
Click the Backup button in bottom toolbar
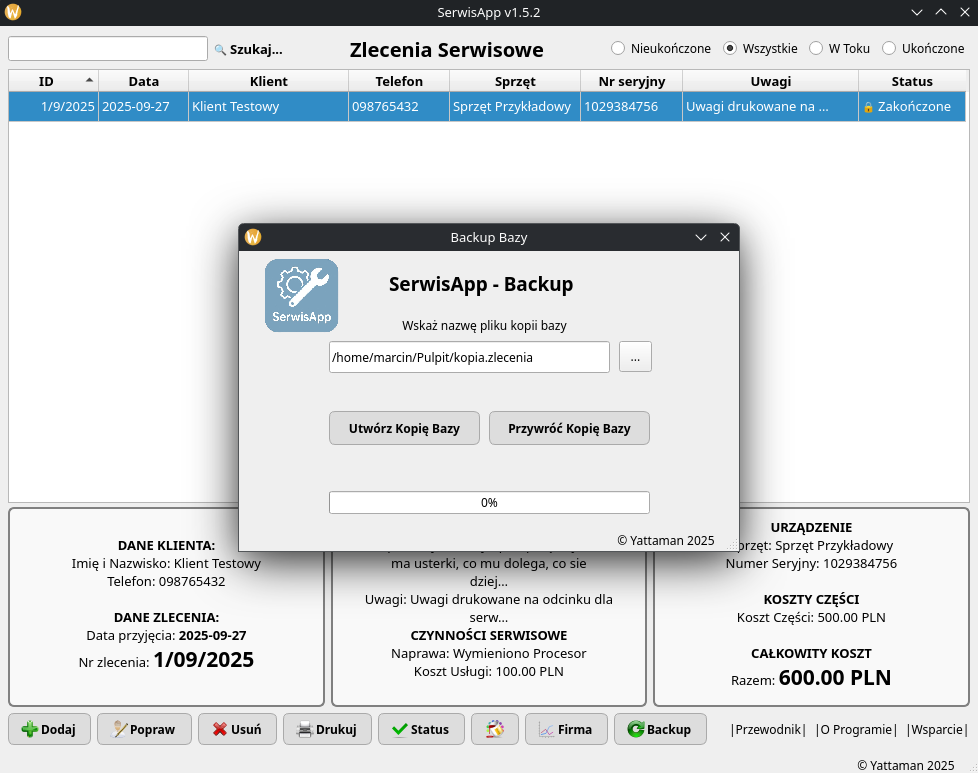pos(659,729)
